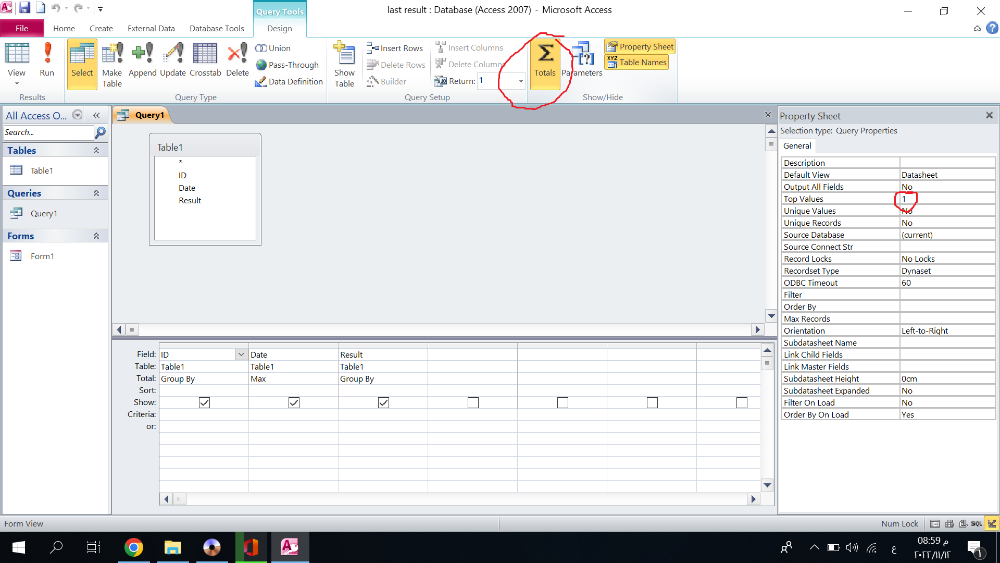Click the View datasheet icon

pyautogui.click(x=17, y=54)
